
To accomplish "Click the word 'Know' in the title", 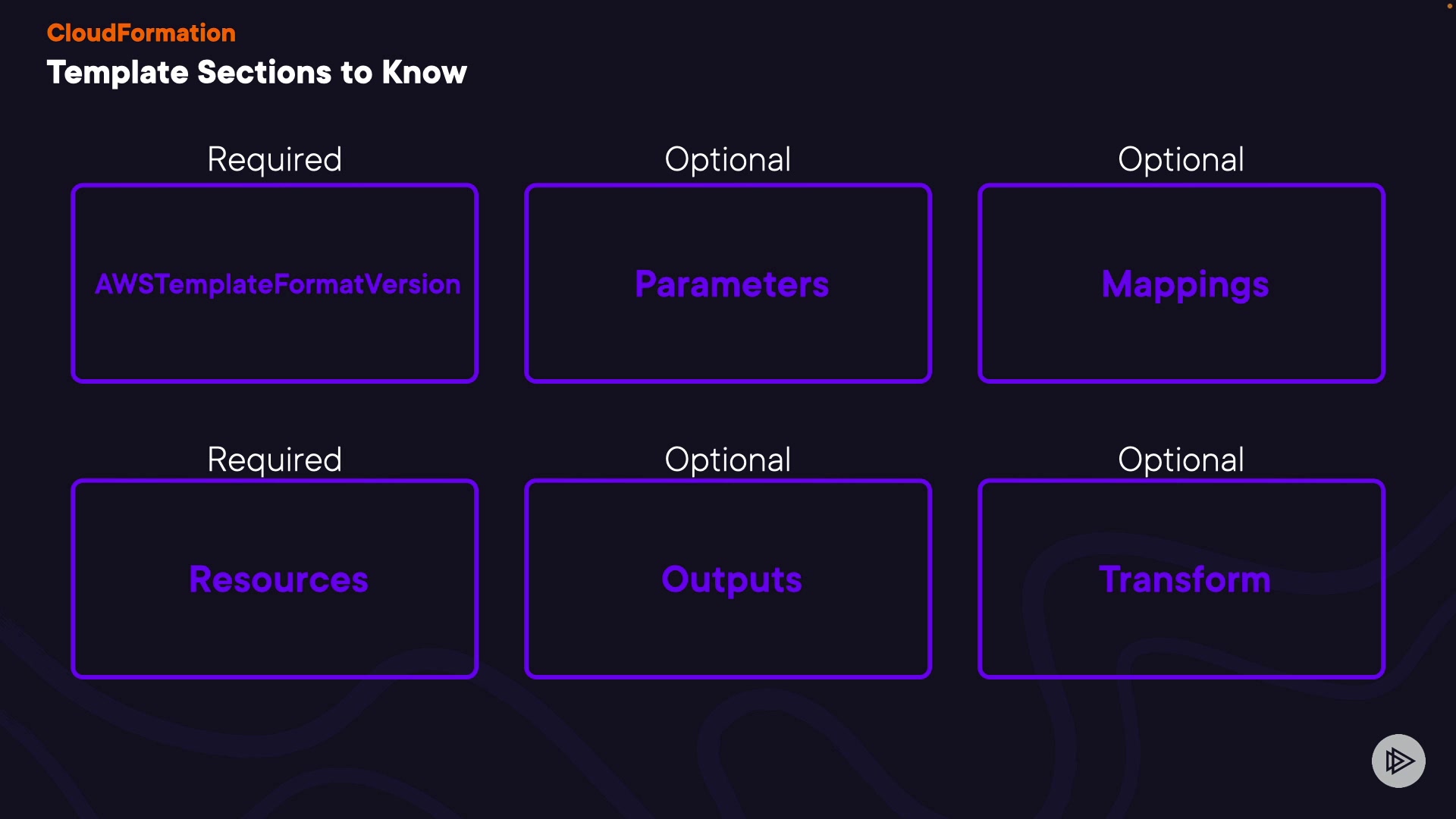I will point(424,73).
